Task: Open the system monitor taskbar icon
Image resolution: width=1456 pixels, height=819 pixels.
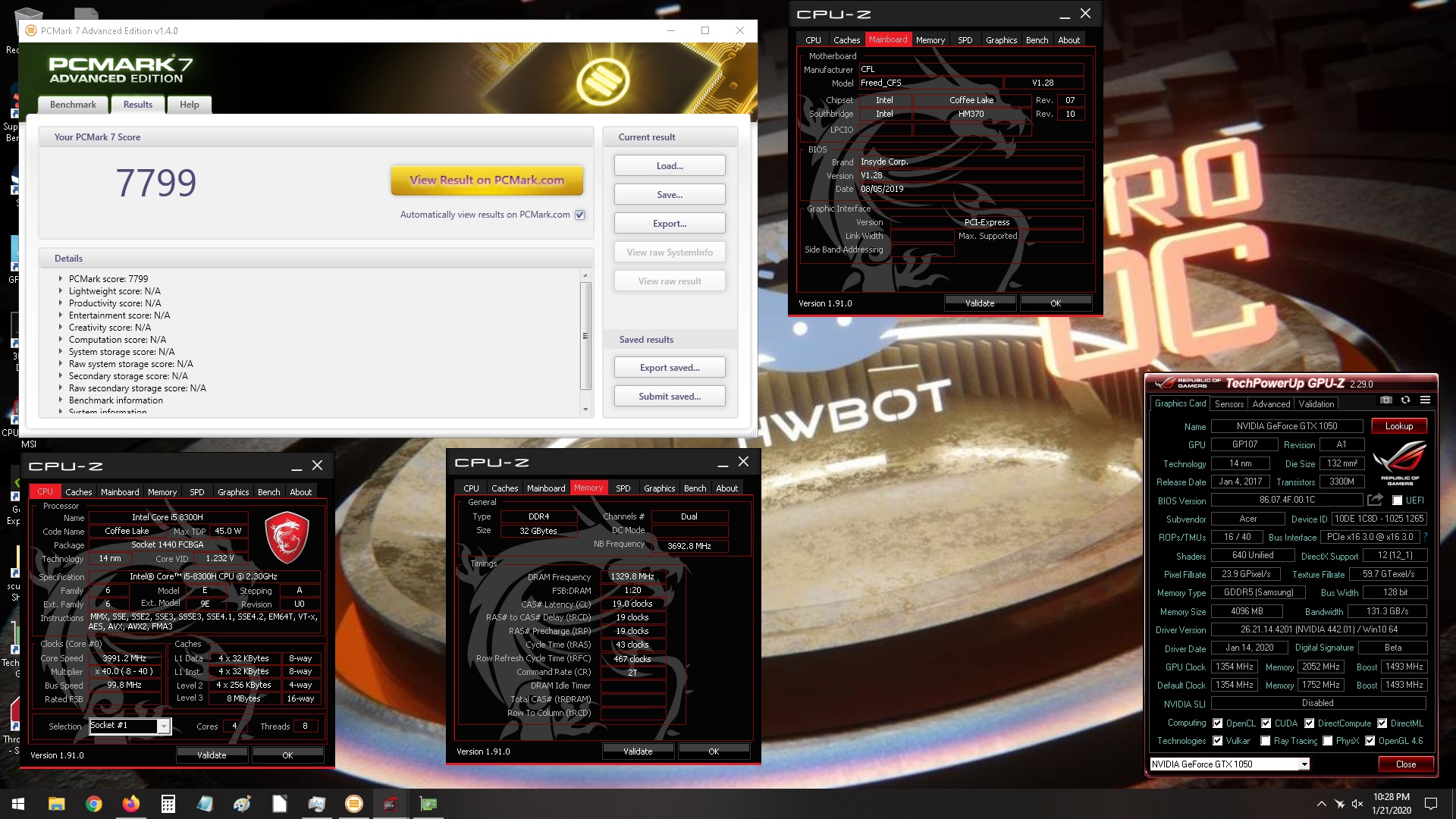Action: click(316, 804)
